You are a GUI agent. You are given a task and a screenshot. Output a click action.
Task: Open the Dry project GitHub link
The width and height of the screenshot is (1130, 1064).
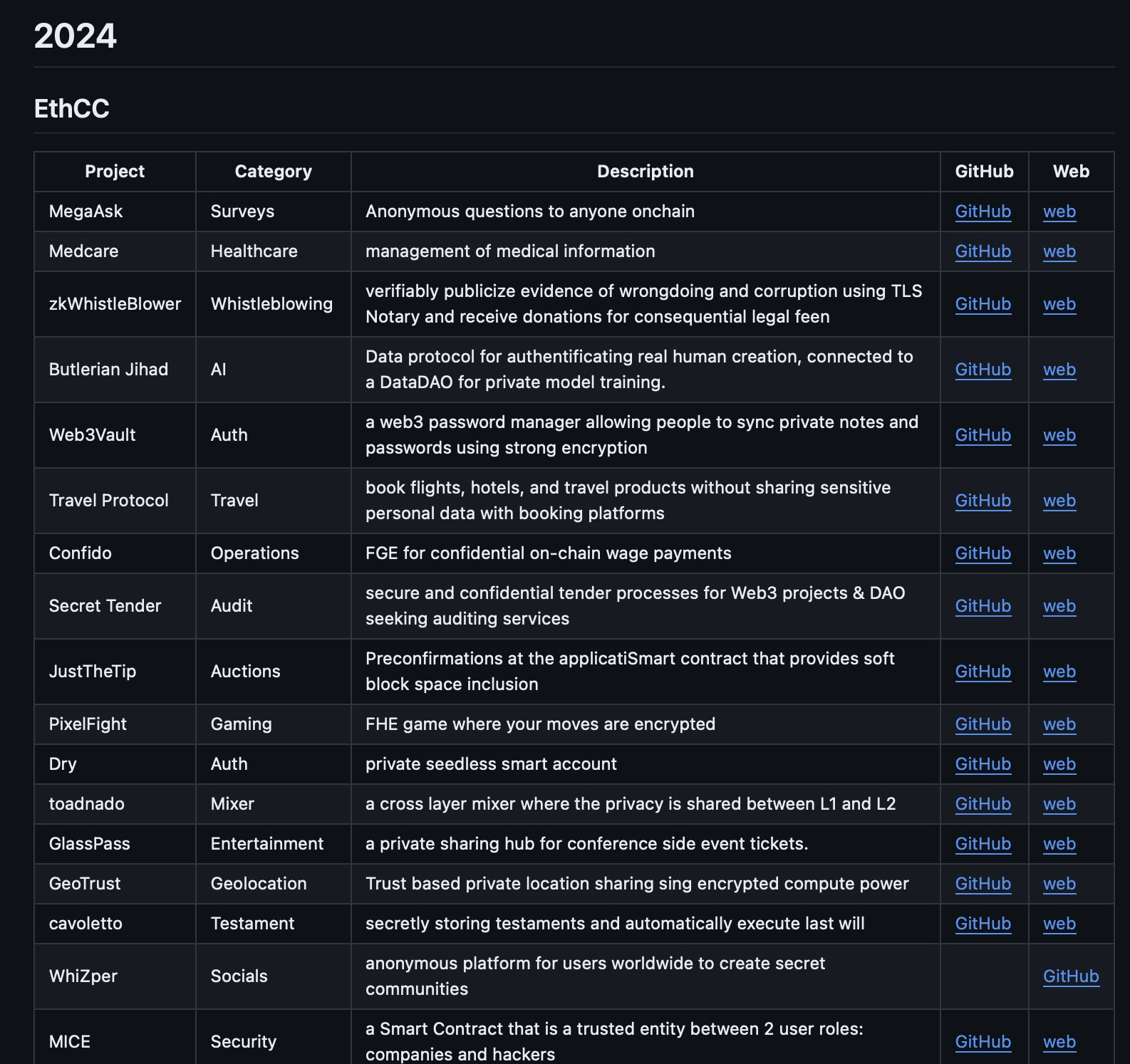[x=983, y=764]
